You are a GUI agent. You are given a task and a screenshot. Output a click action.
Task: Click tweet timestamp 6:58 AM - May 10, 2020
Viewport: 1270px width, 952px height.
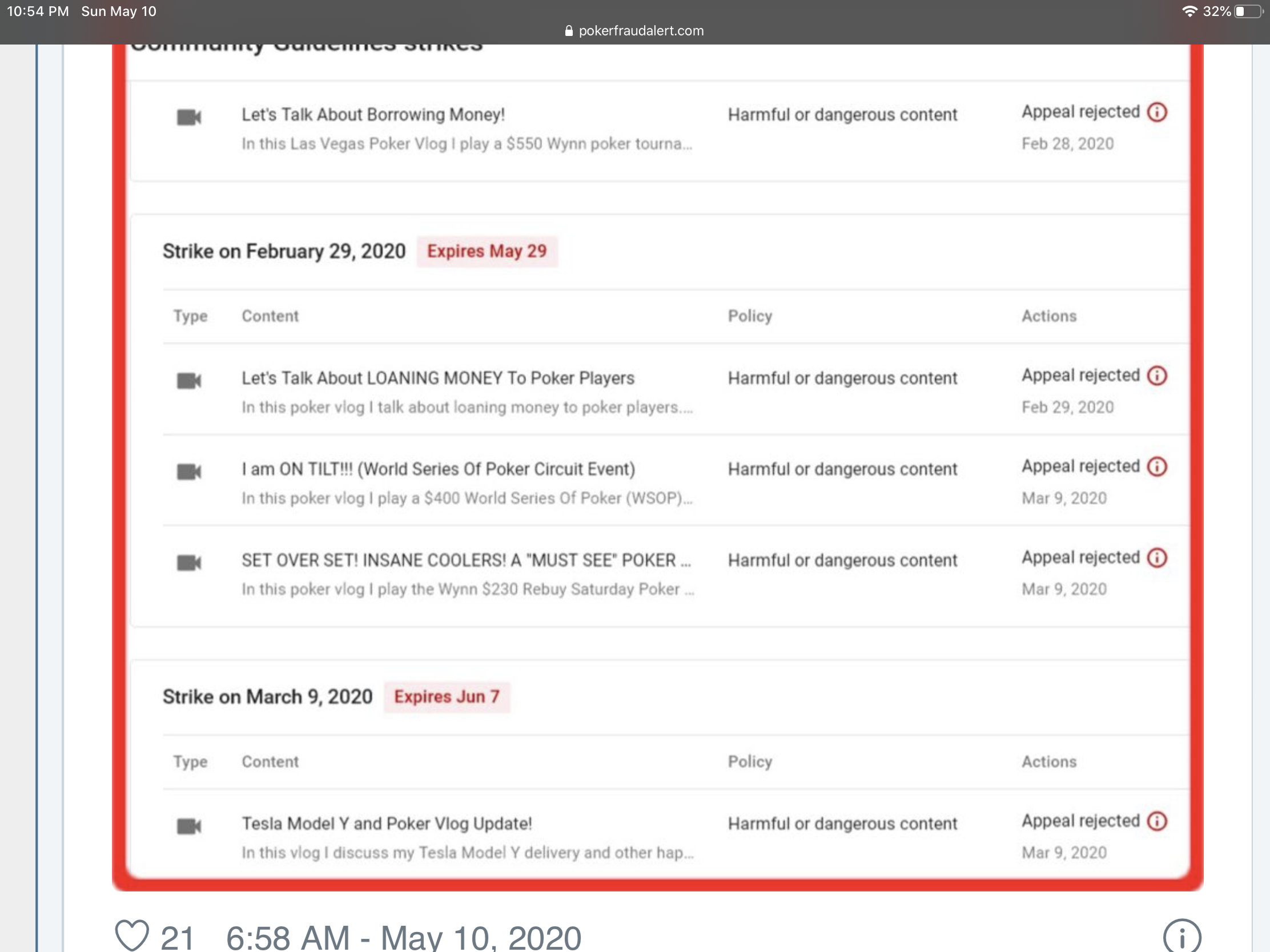(404, 937)
